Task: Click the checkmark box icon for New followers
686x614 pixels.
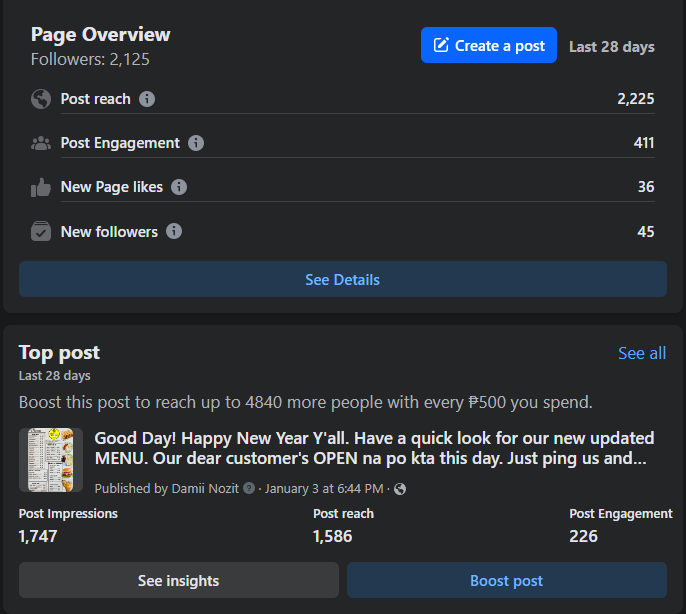Action: click(x=41, y=231)
